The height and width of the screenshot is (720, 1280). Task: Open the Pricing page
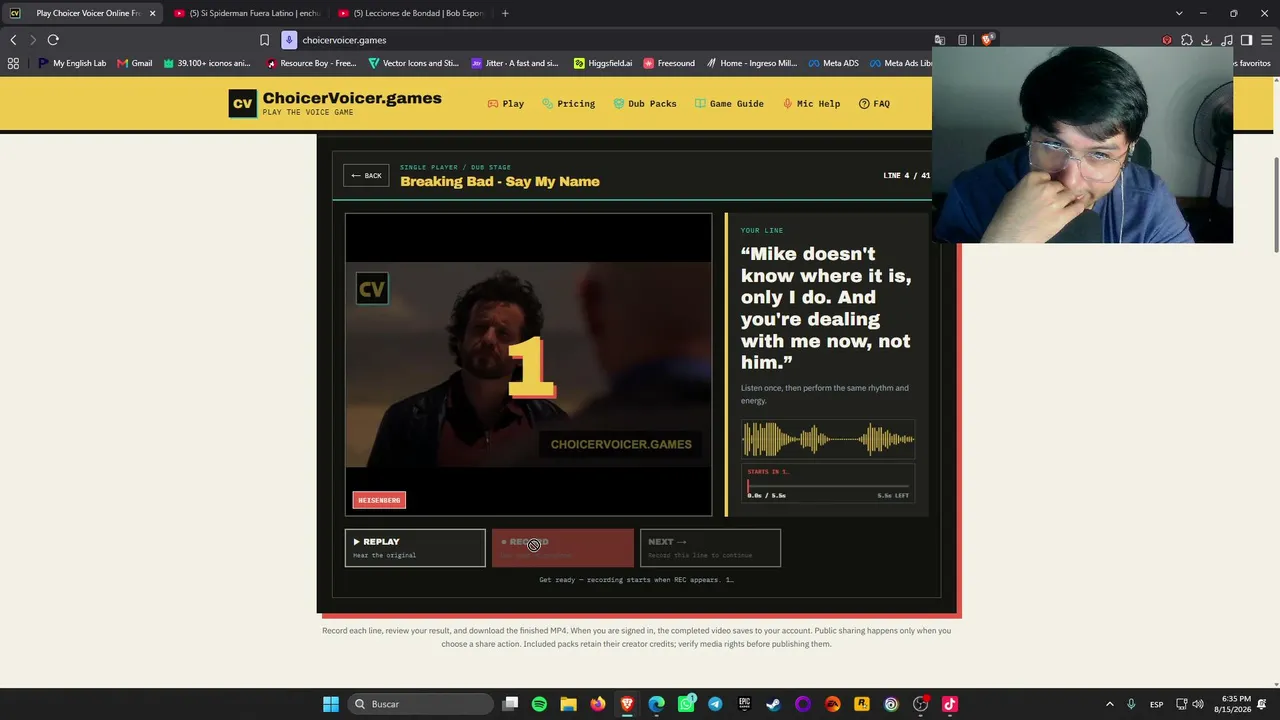[568, 103]
